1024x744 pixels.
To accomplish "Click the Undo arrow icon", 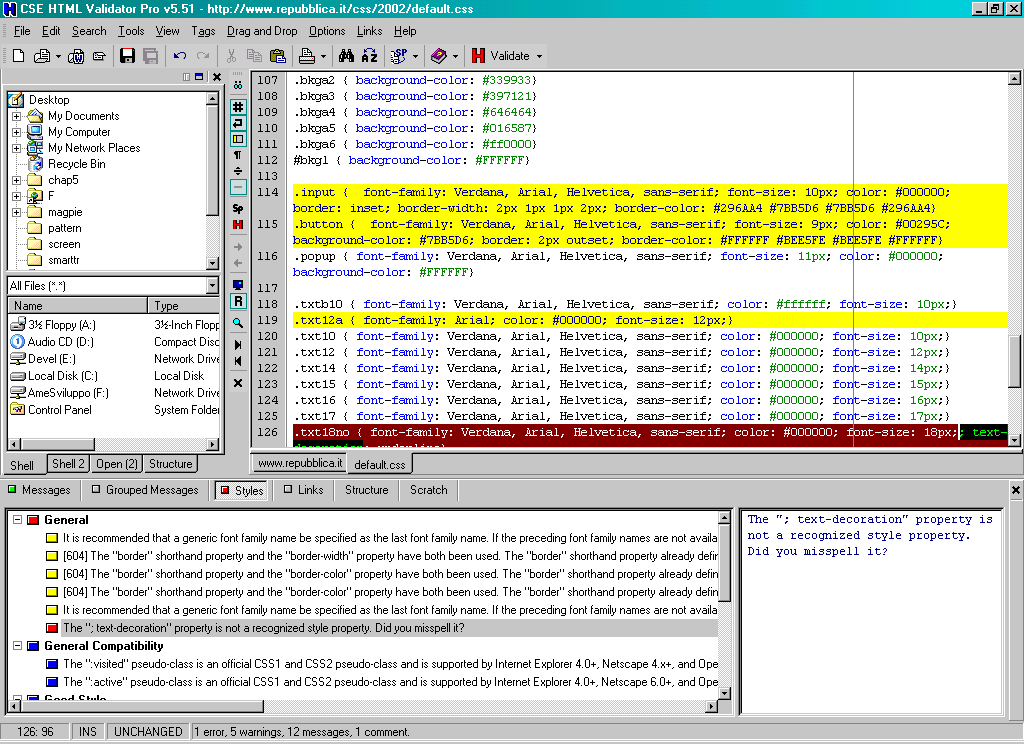I will coord(180,56).
